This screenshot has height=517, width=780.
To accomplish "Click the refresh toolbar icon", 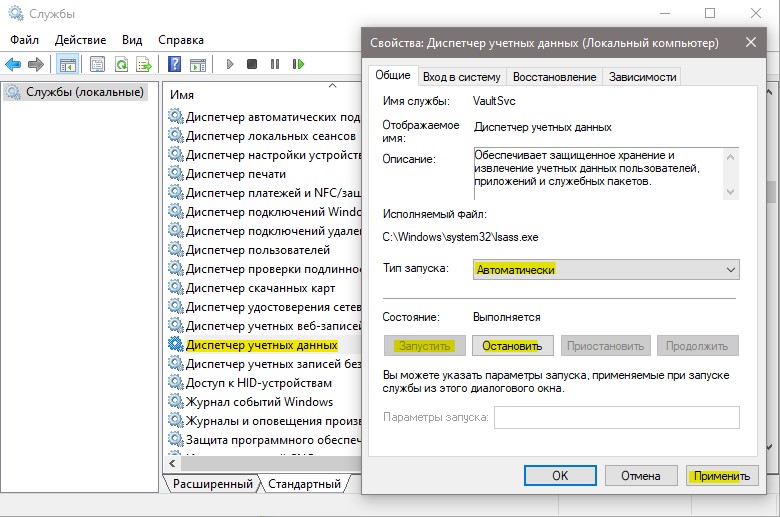I will click(121, 64).
